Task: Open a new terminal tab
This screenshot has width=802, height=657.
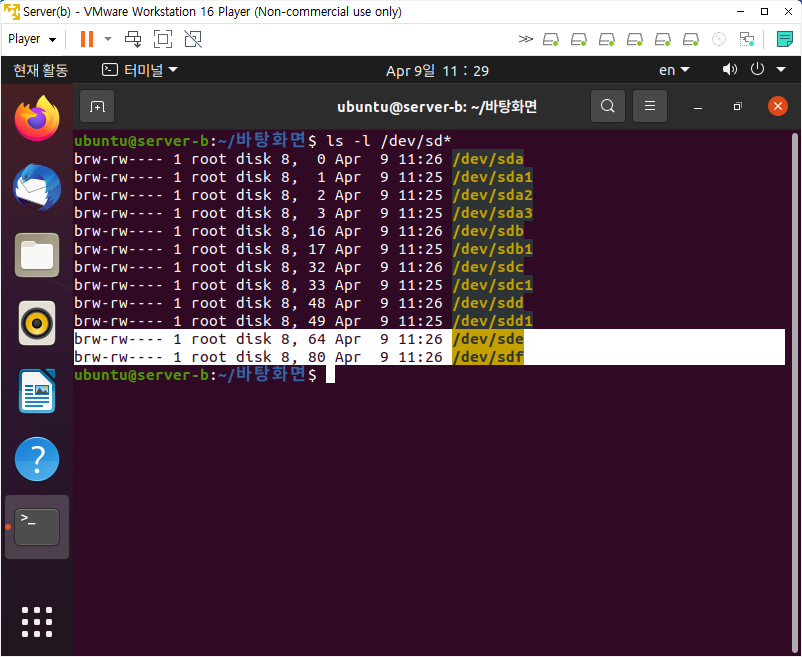Action: coord(97,106)
